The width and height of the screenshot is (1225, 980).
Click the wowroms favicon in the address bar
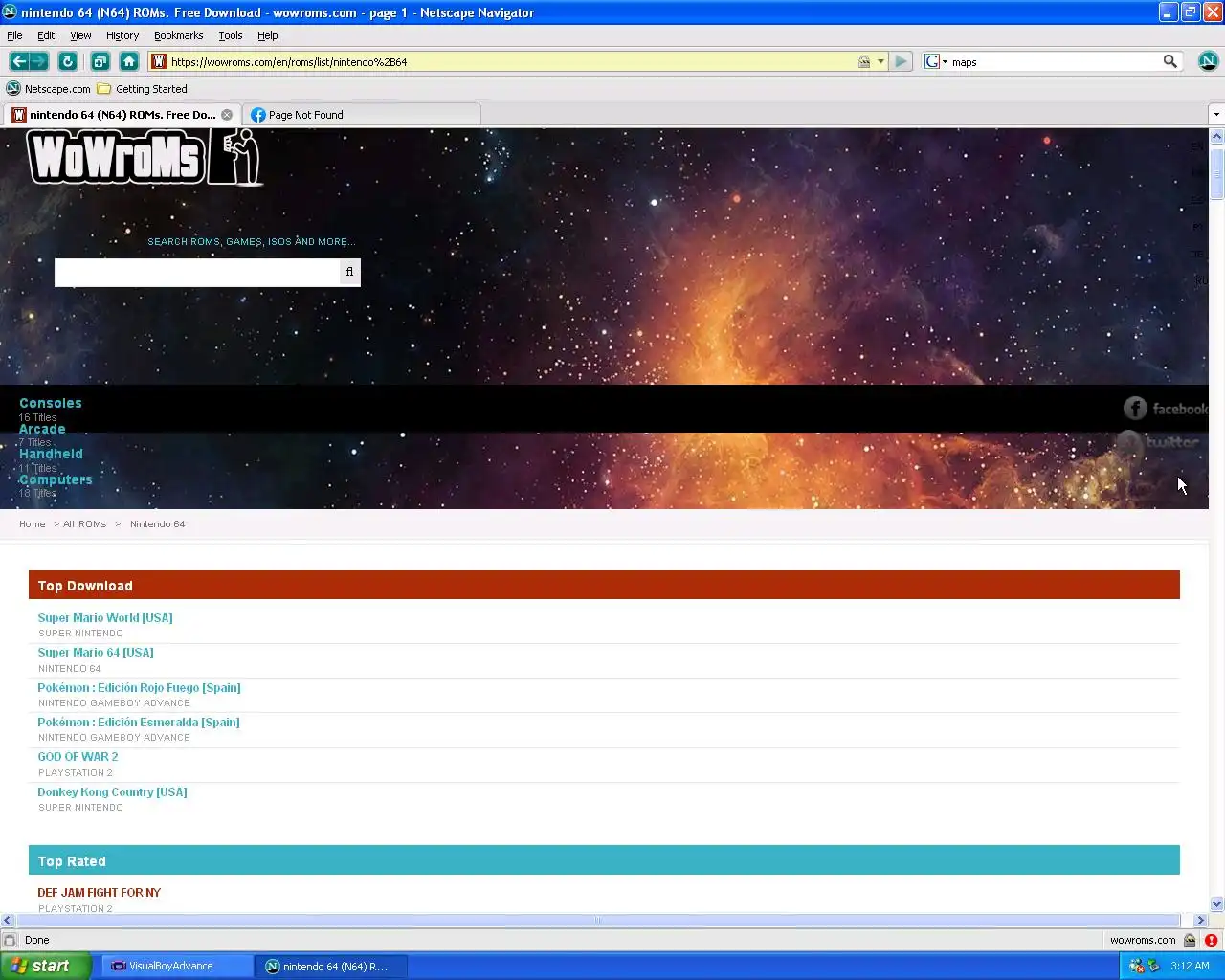[x=159, y=61]
